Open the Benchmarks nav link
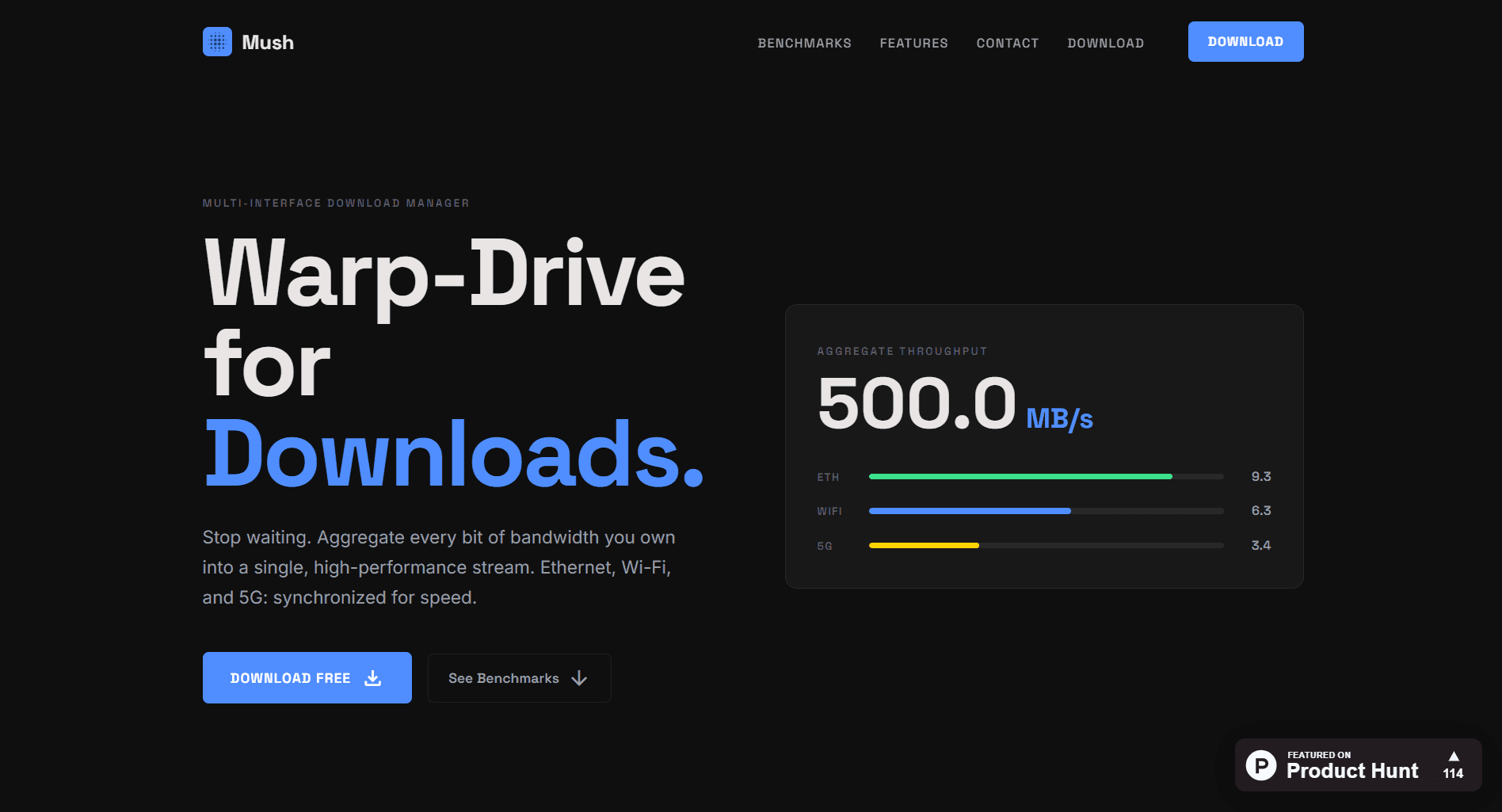Viewport: 1502px width, 812px height. tap(804, 43)
